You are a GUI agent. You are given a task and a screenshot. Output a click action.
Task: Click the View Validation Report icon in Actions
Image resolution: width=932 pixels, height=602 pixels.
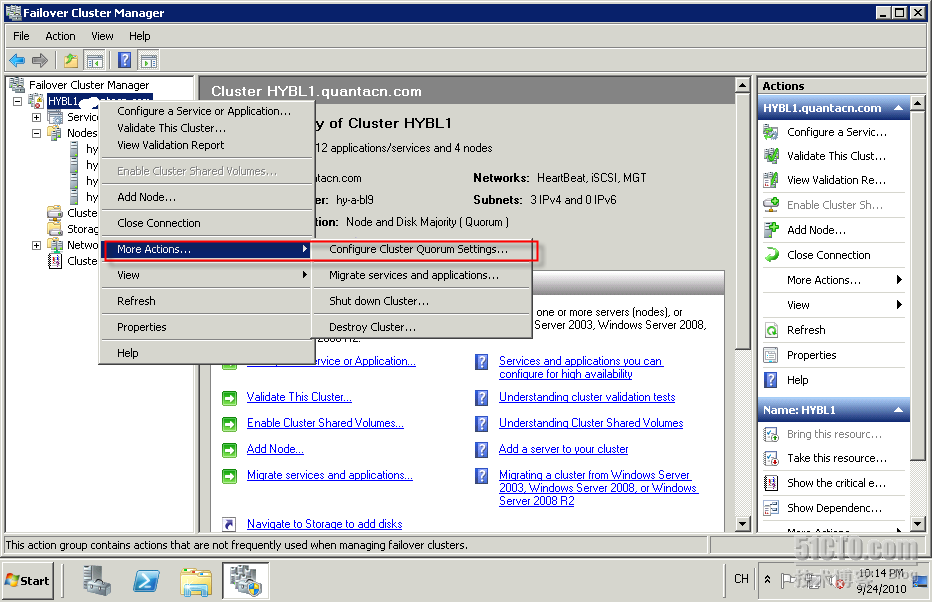tap(771, 179)
